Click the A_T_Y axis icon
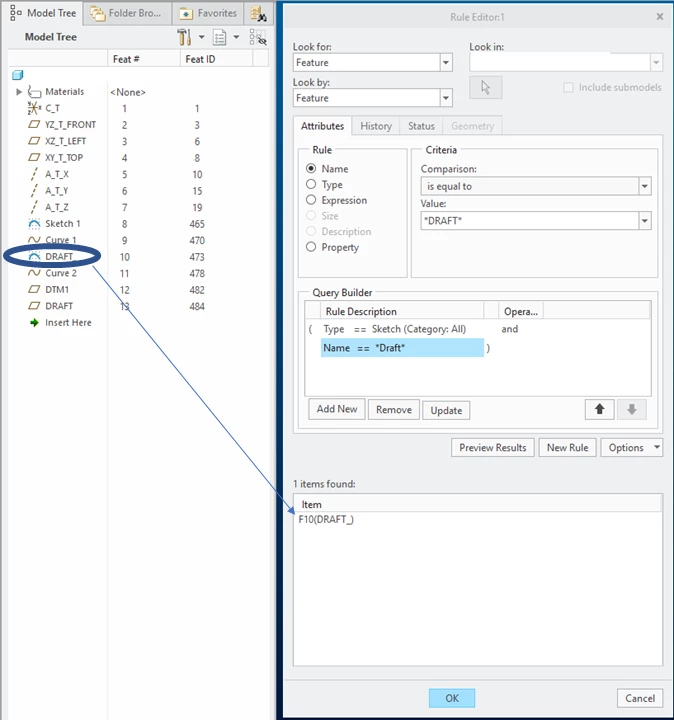The height and width of the screenshot is (720, 674). click(34, 191)
